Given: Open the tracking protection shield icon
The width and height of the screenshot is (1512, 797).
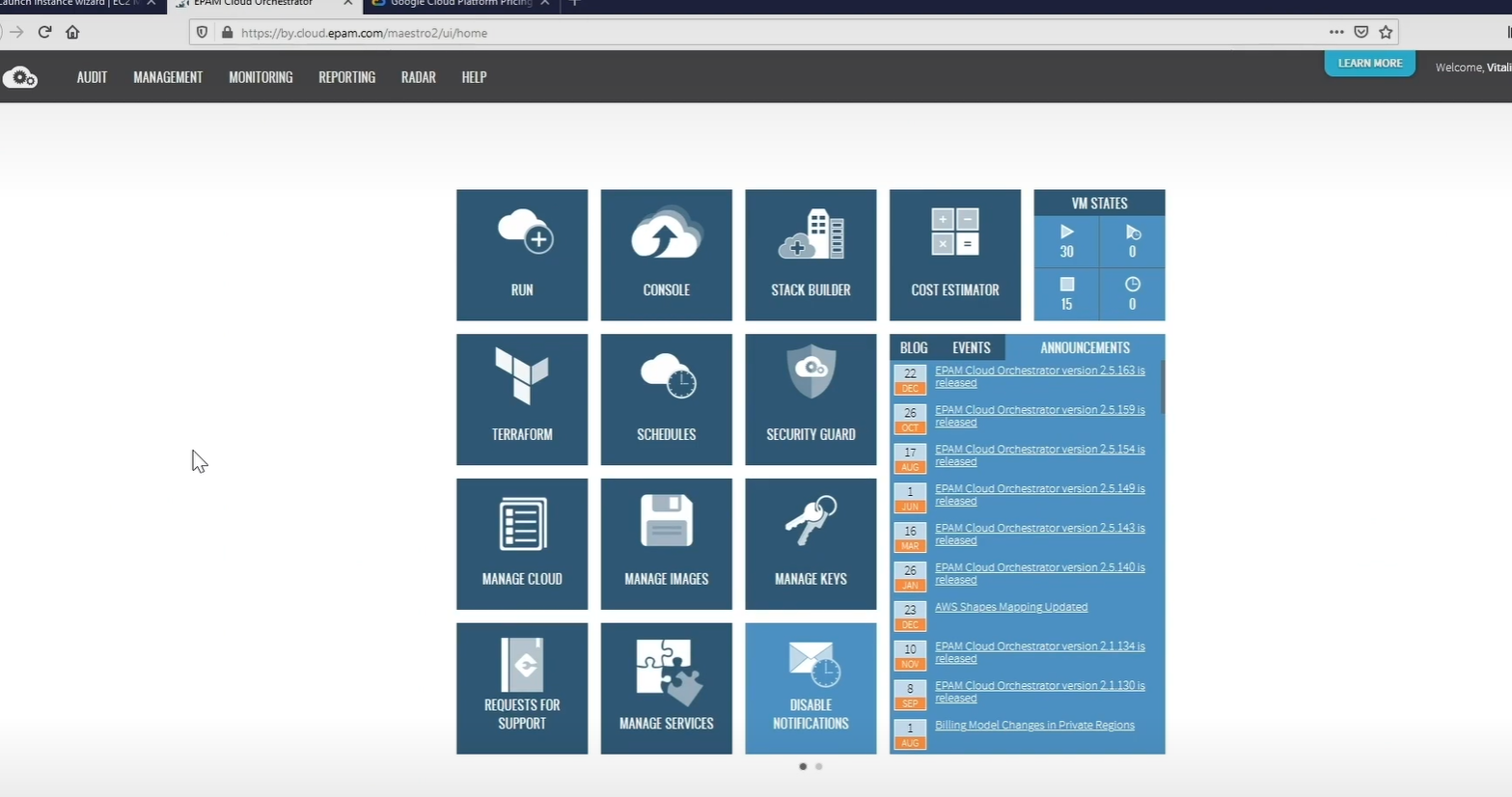Looking at the screenshot, I should pos(202,33).
